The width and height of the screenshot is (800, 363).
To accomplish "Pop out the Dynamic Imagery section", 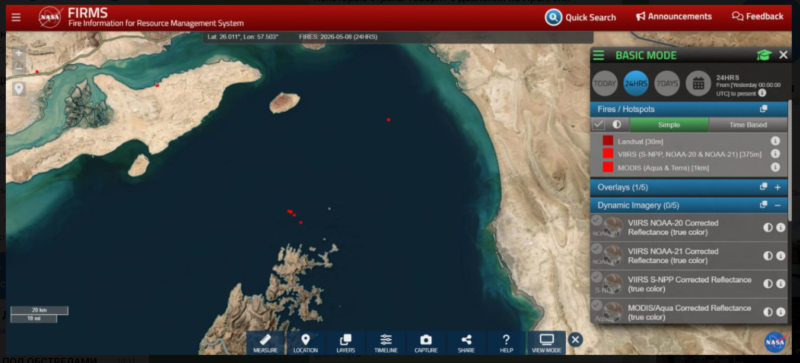I will 763,205.
